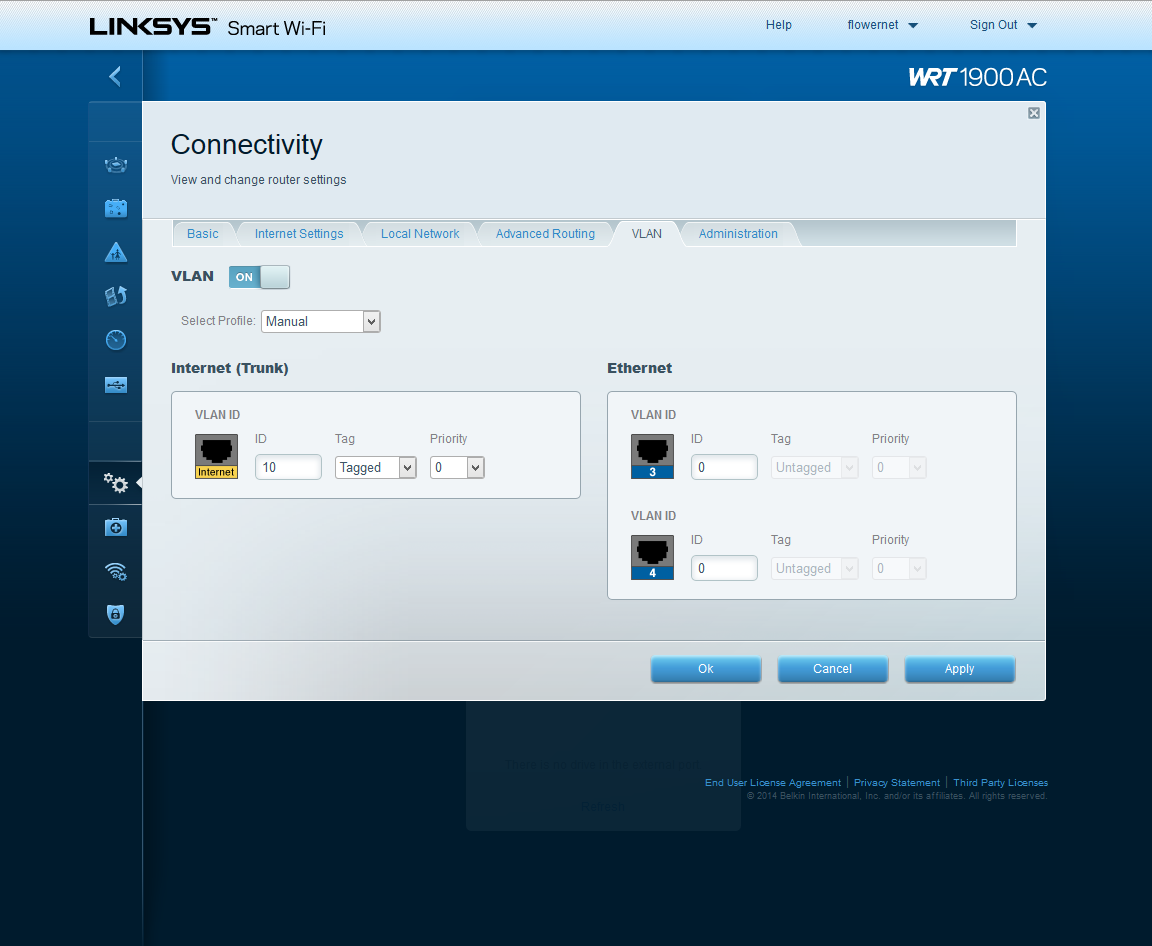The width and height of the screenshot is (1152, 946).
Task: Open the flowernet account menu
Action: pyautogui.click(x=882, y=25)
